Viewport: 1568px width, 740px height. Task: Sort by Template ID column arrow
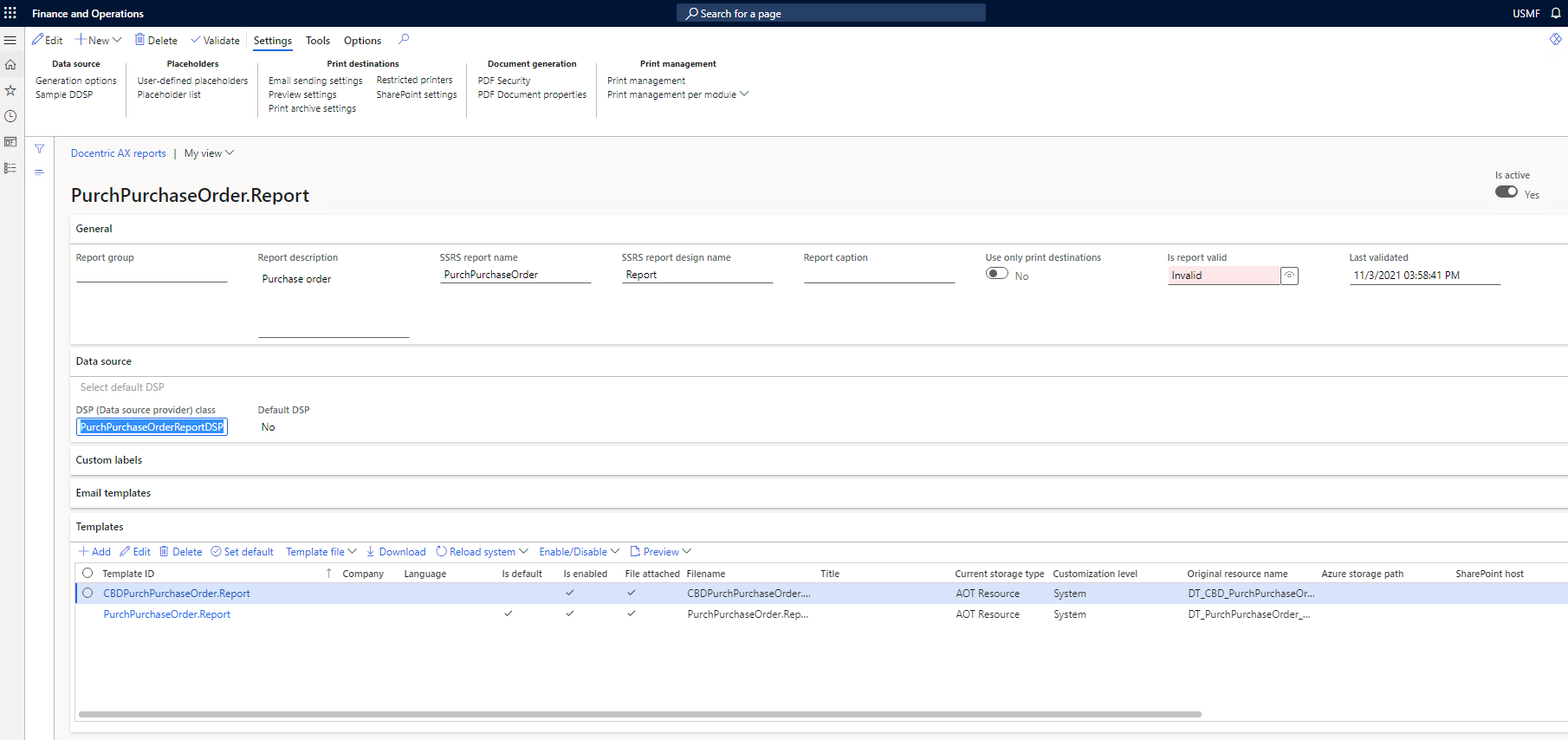(x=328, y=574)
